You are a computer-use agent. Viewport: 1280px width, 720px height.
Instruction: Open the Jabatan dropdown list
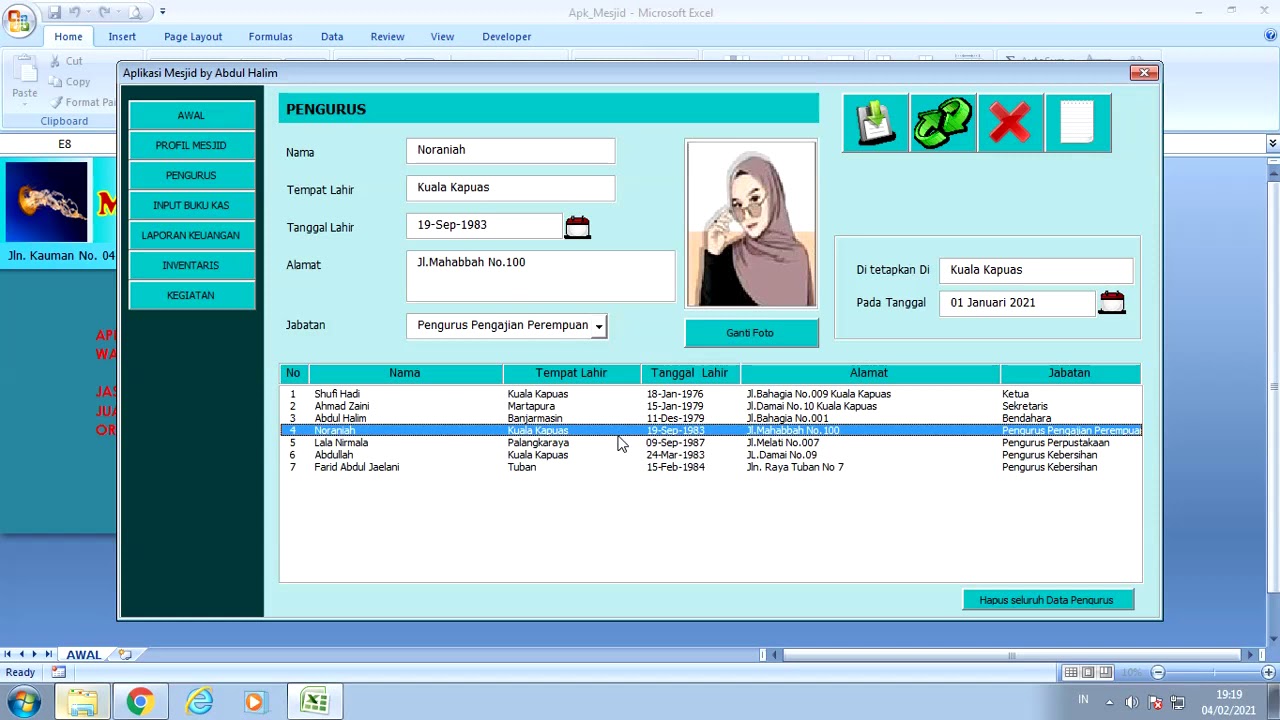(x=598, y=326)
